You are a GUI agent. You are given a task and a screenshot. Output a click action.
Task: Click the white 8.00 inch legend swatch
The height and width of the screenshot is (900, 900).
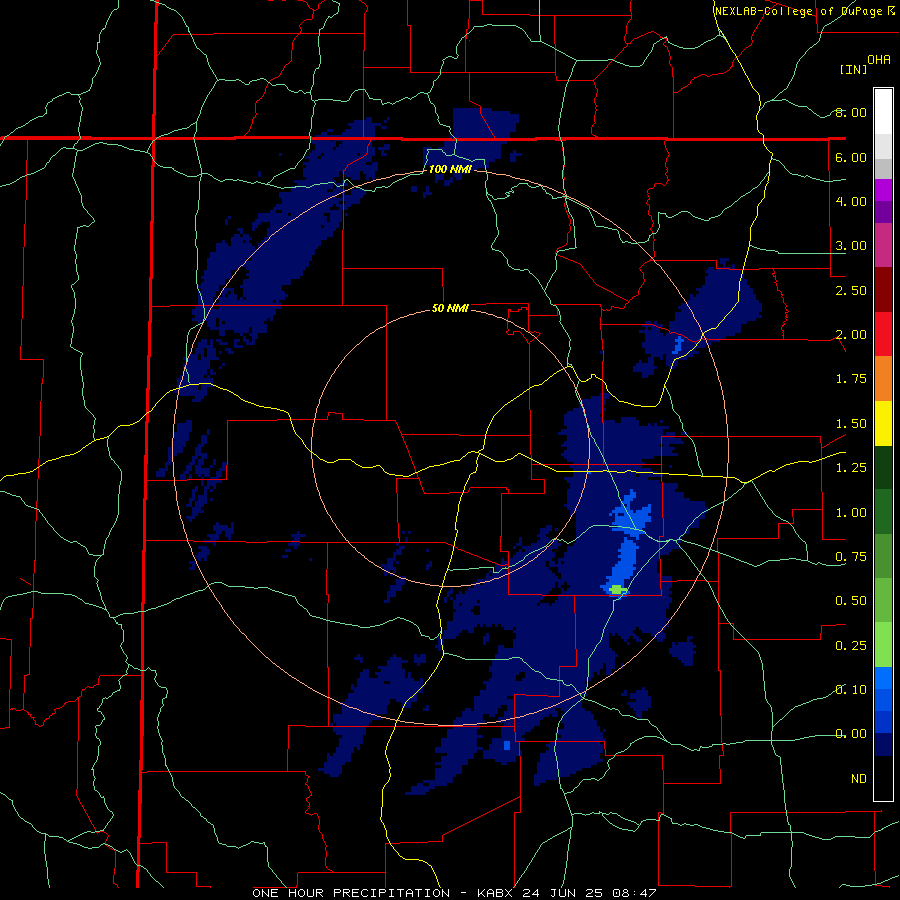[x=883, y=111]
